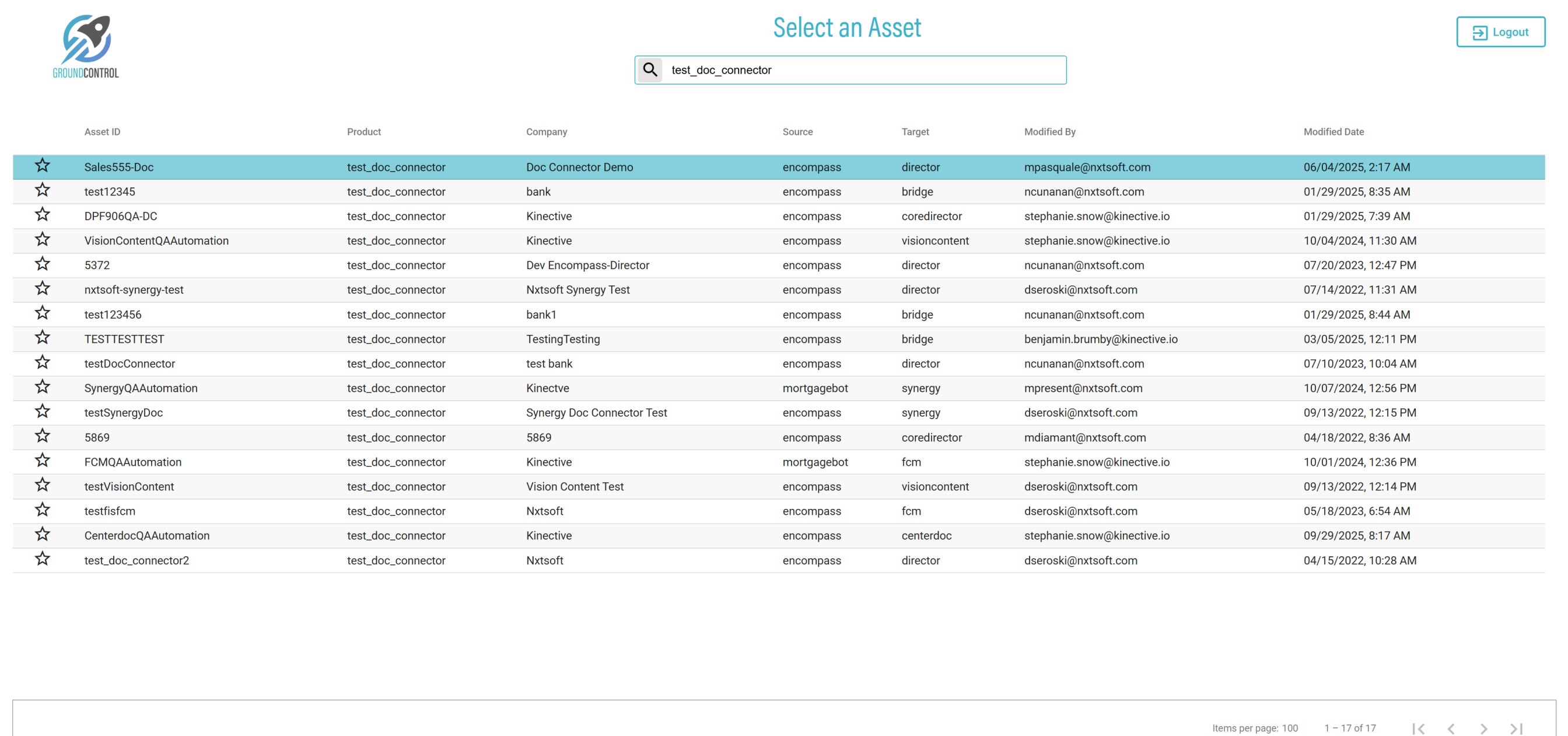
Task: Star the test12345 asset
Action: (x=42, y=191)
